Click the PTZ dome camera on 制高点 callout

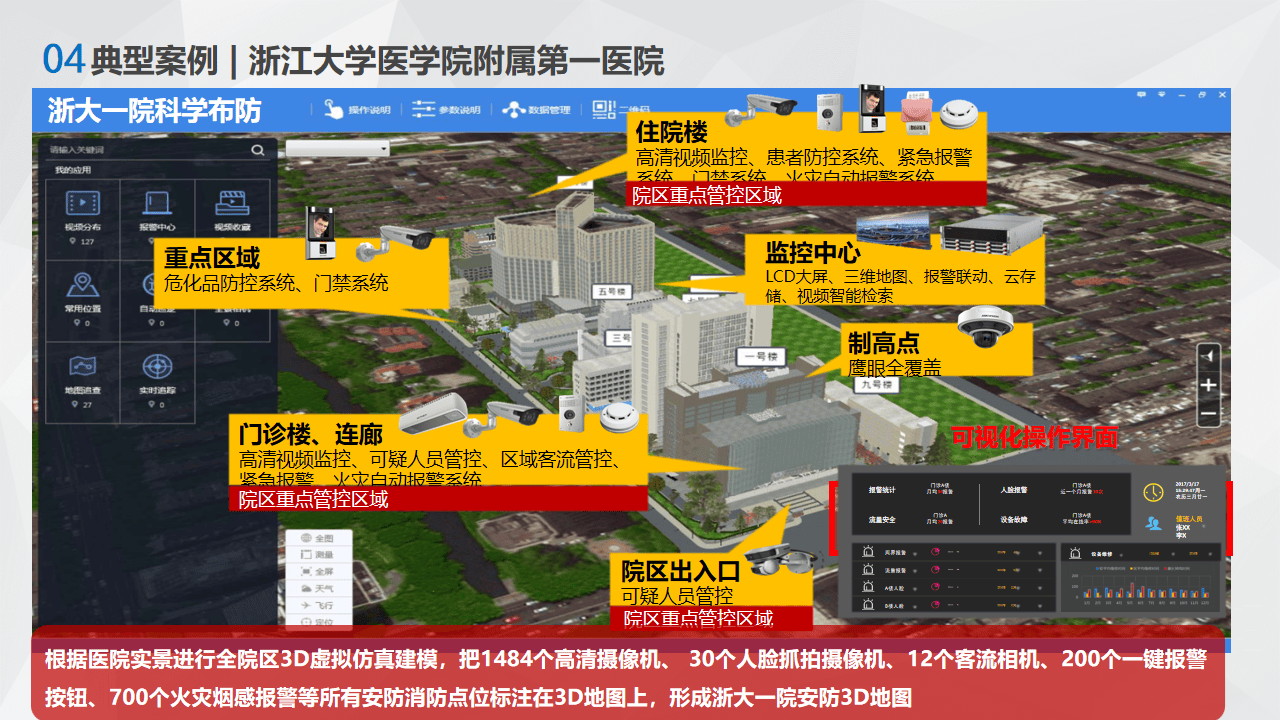tap(984, 326)
